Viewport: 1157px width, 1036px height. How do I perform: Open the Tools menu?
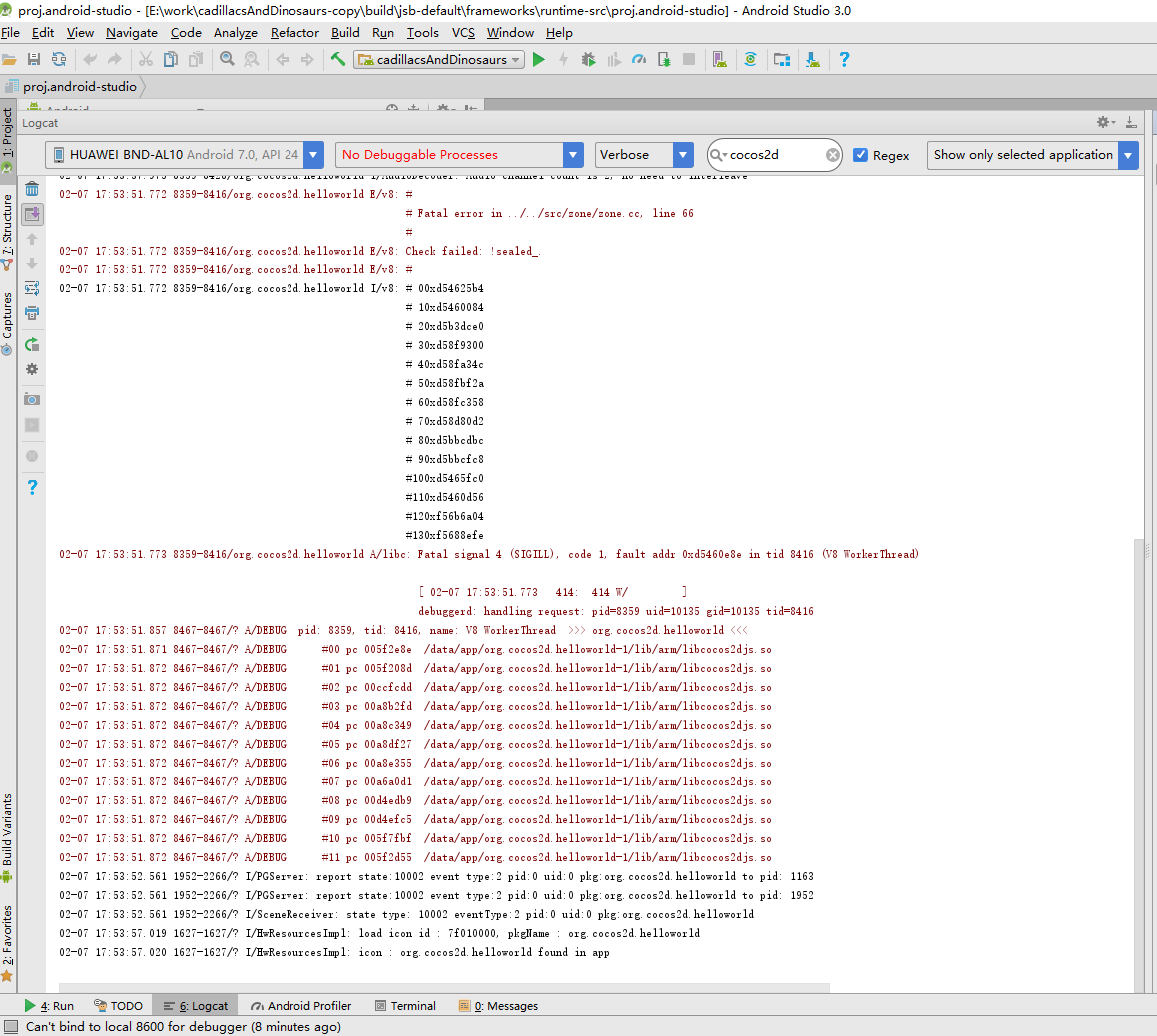[x=423, y=33]
